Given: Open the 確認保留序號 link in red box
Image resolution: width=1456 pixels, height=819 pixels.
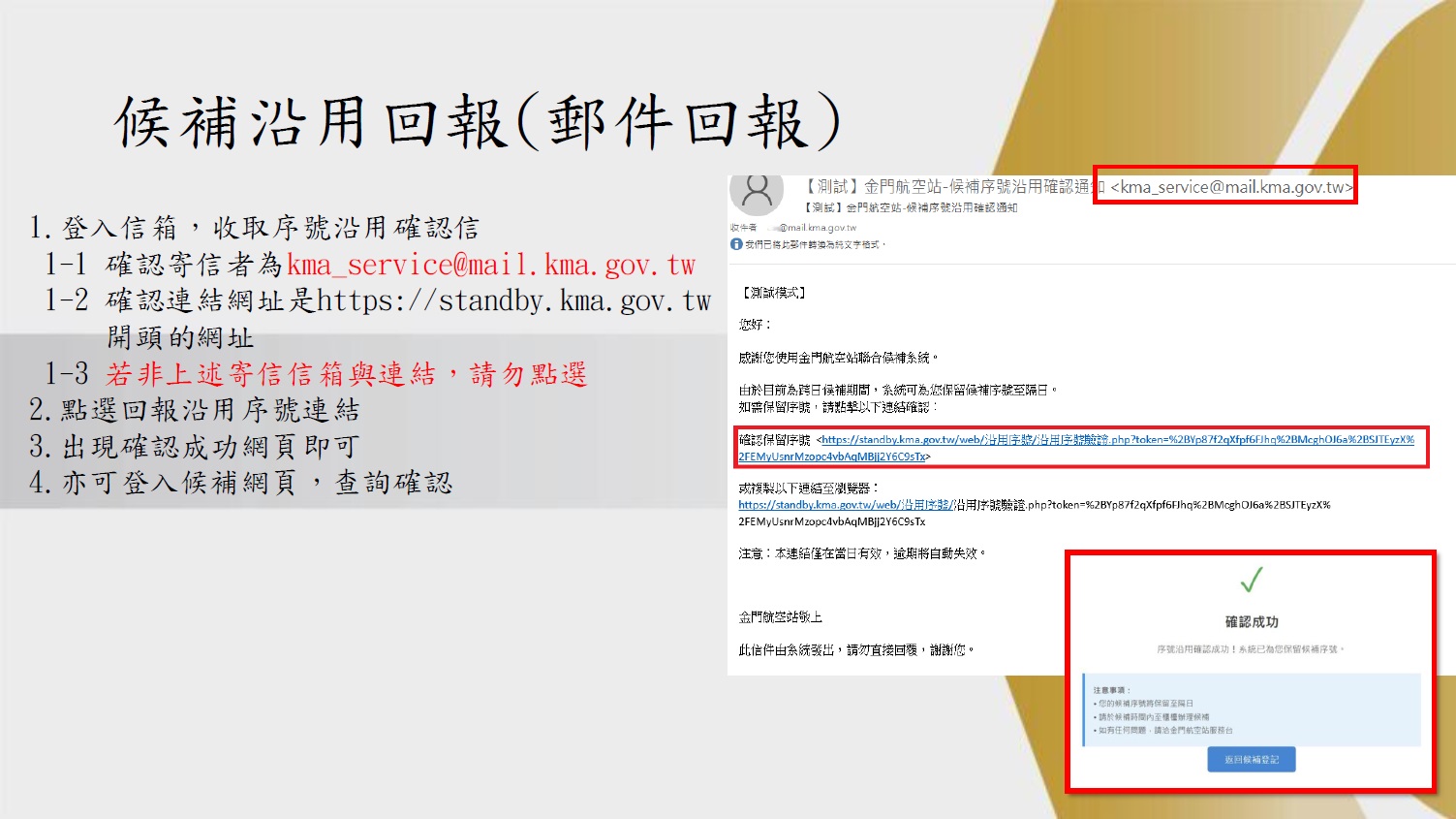Looking at the screenshot, I should pyautogui.click(x=1075, y=447).
